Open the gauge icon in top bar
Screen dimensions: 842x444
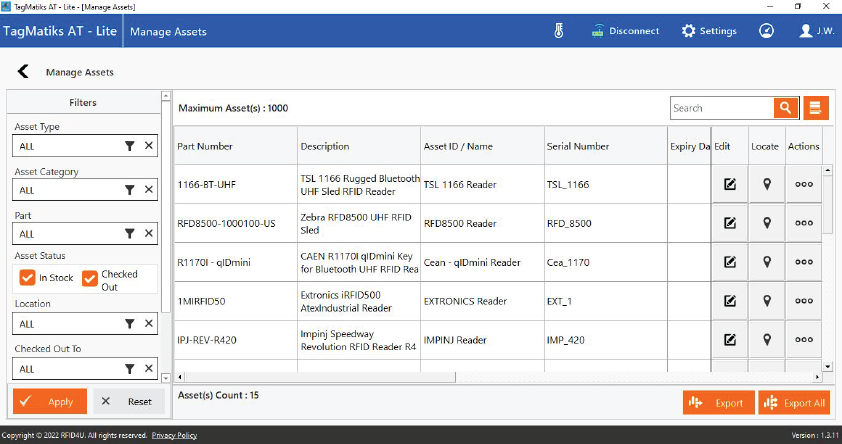pos(766,31)
